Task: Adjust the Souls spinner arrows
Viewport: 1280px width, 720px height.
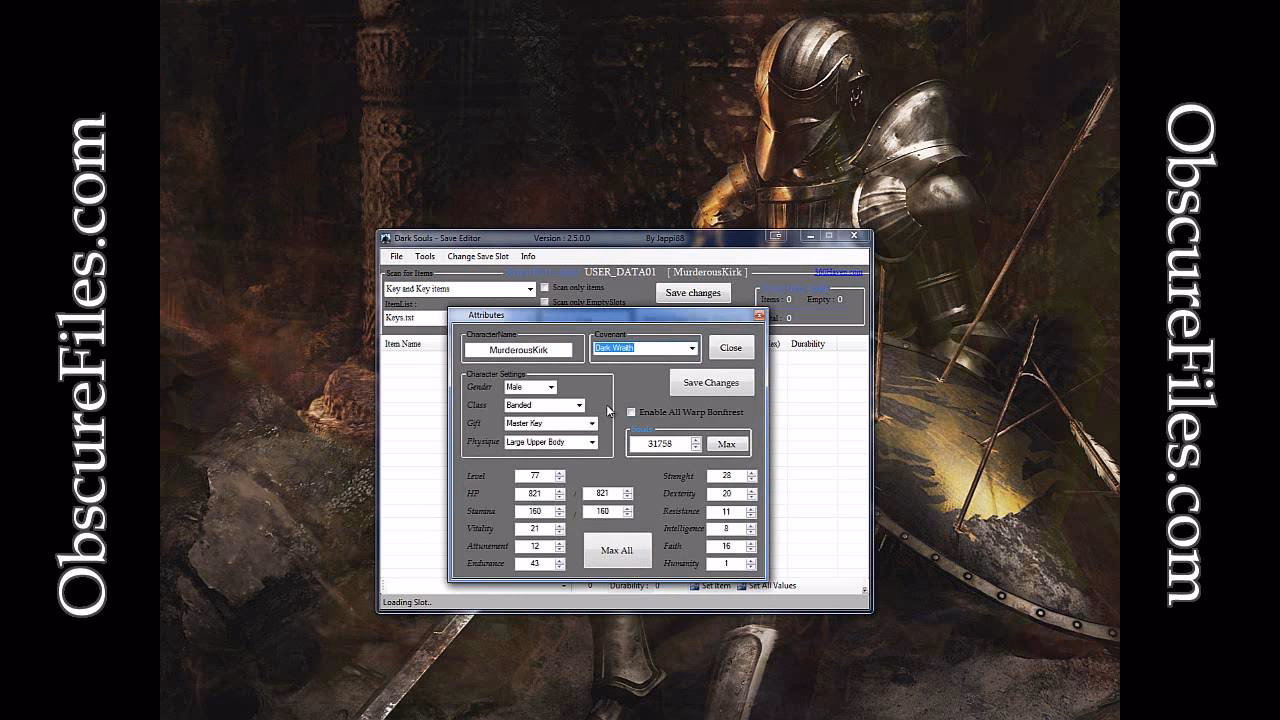Action: (696, 444)
